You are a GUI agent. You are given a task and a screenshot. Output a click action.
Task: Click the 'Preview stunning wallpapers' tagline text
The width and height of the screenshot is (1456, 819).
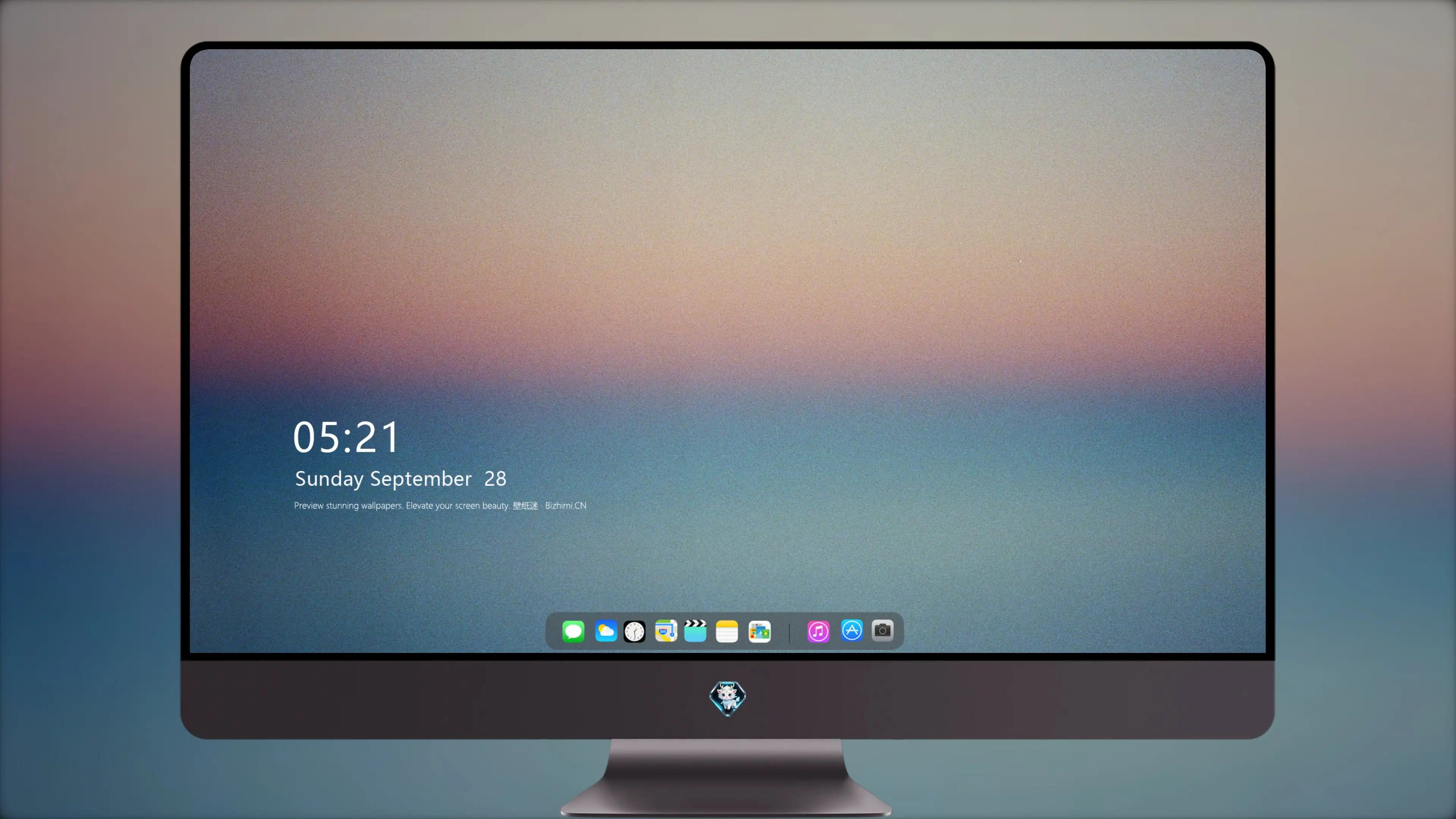440,505
